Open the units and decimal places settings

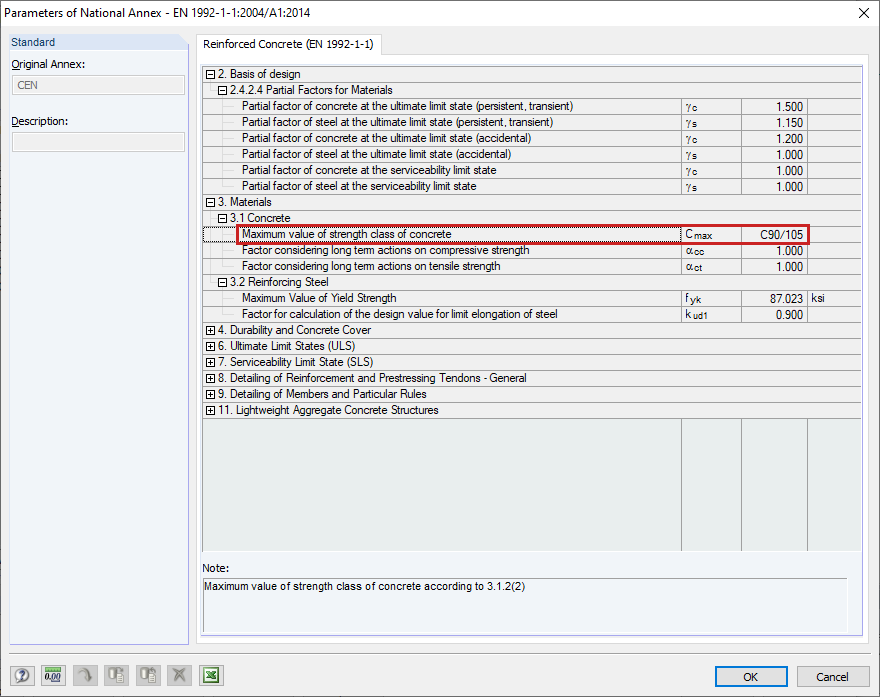(x=53, y=675)
